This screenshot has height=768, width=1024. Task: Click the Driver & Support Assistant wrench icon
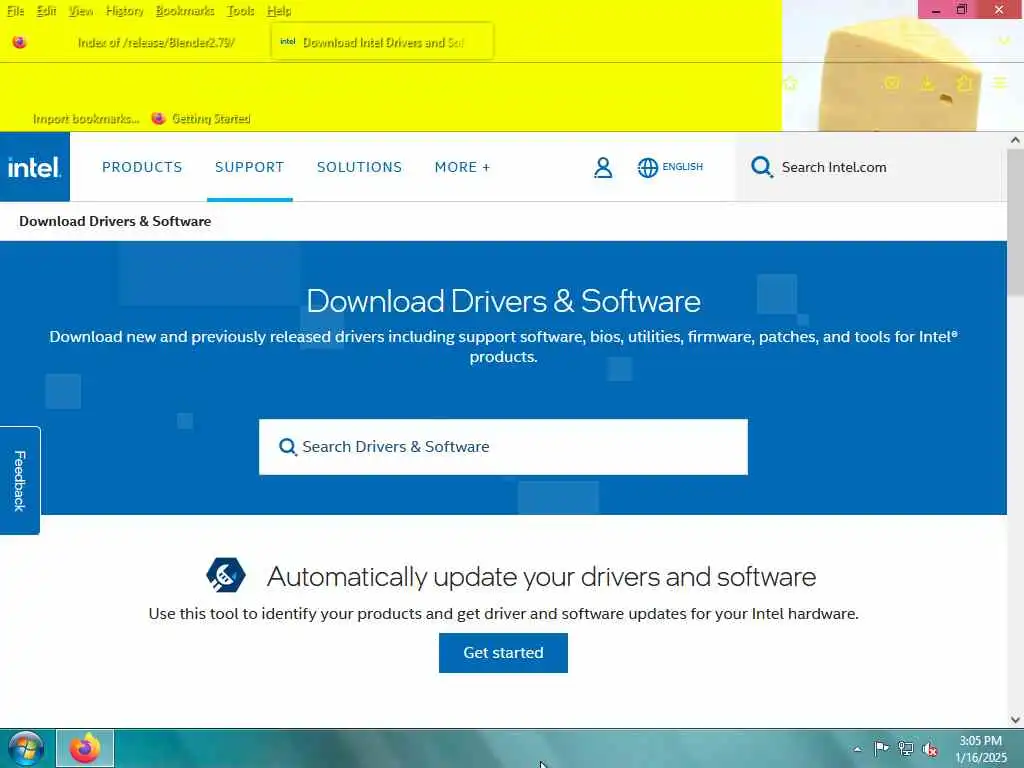pyautogui.click(x=226, y=575)
